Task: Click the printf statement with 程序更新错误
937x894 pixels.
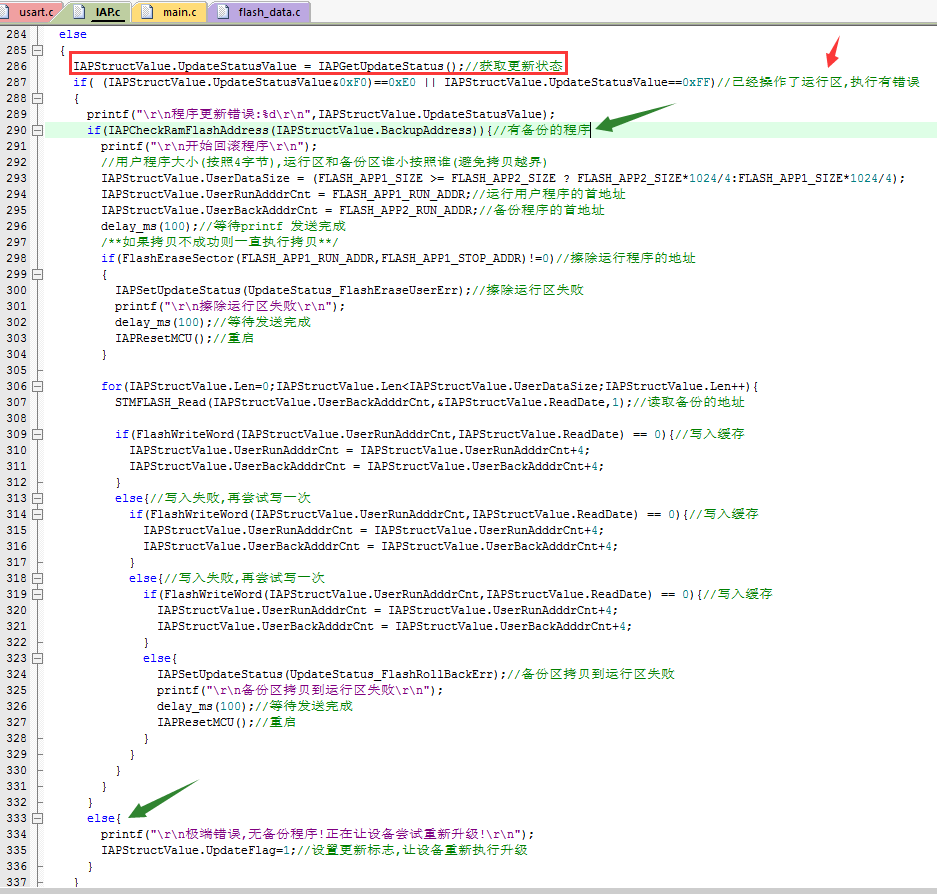Action: (x=320, y=114)
